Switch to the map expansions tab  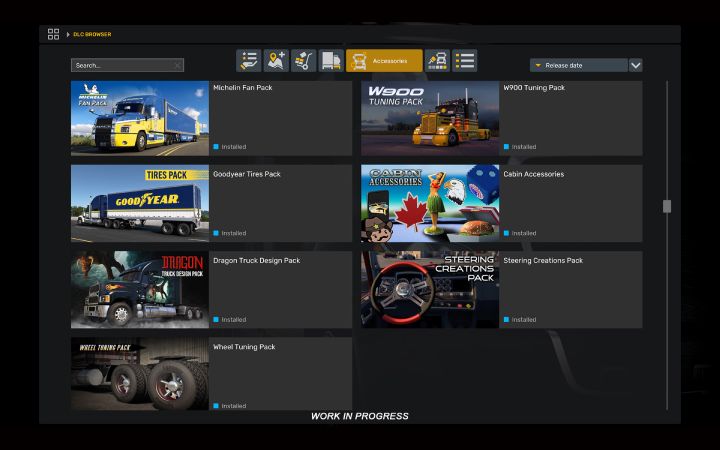276,61
